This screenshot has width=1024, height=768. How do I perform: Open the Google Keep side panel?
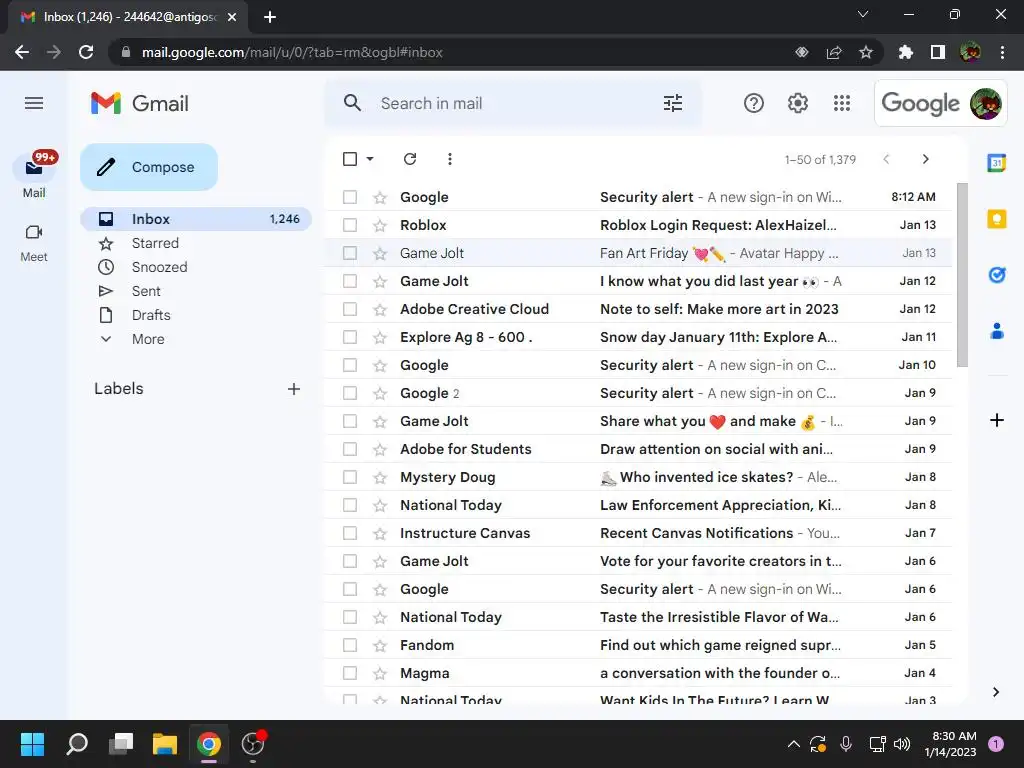(997, 219)
